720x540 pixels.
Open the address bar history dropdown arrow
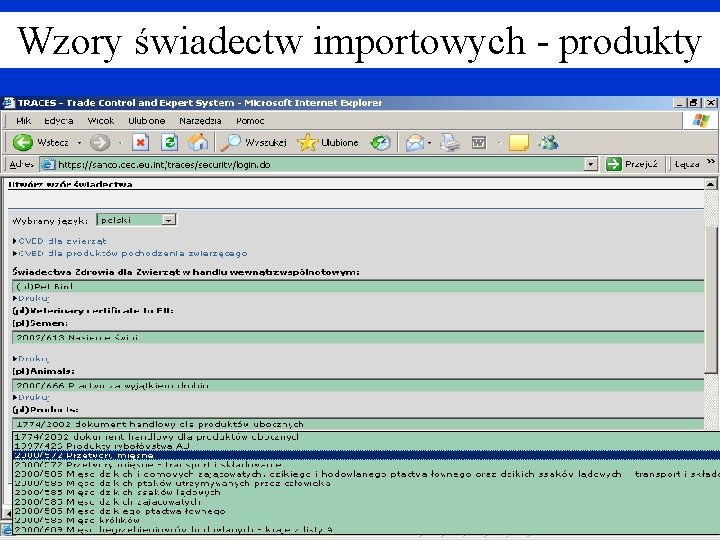click(591, 164)
